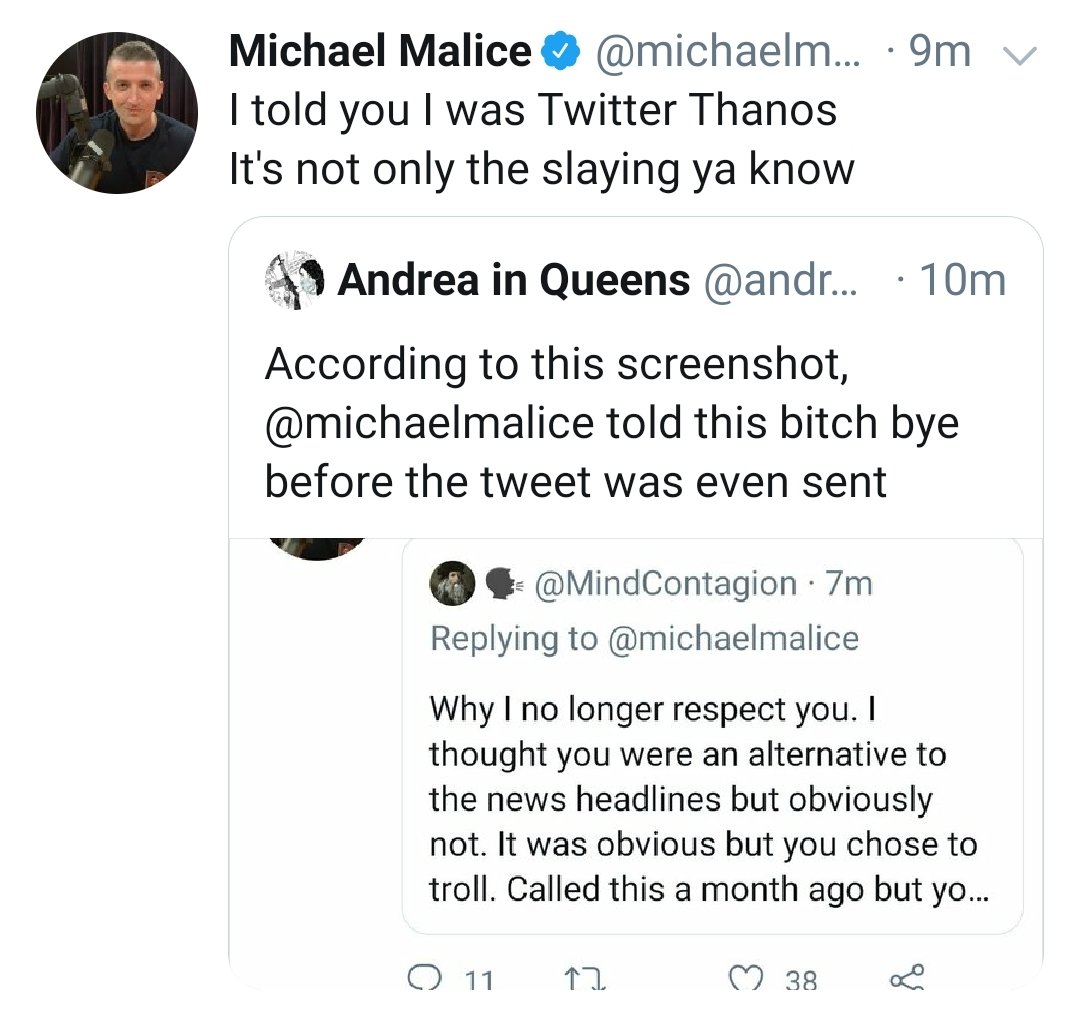Expand the tweet options chevron
Image resolution: width=1080 pixels, height=1015 pixels.
1019,53
